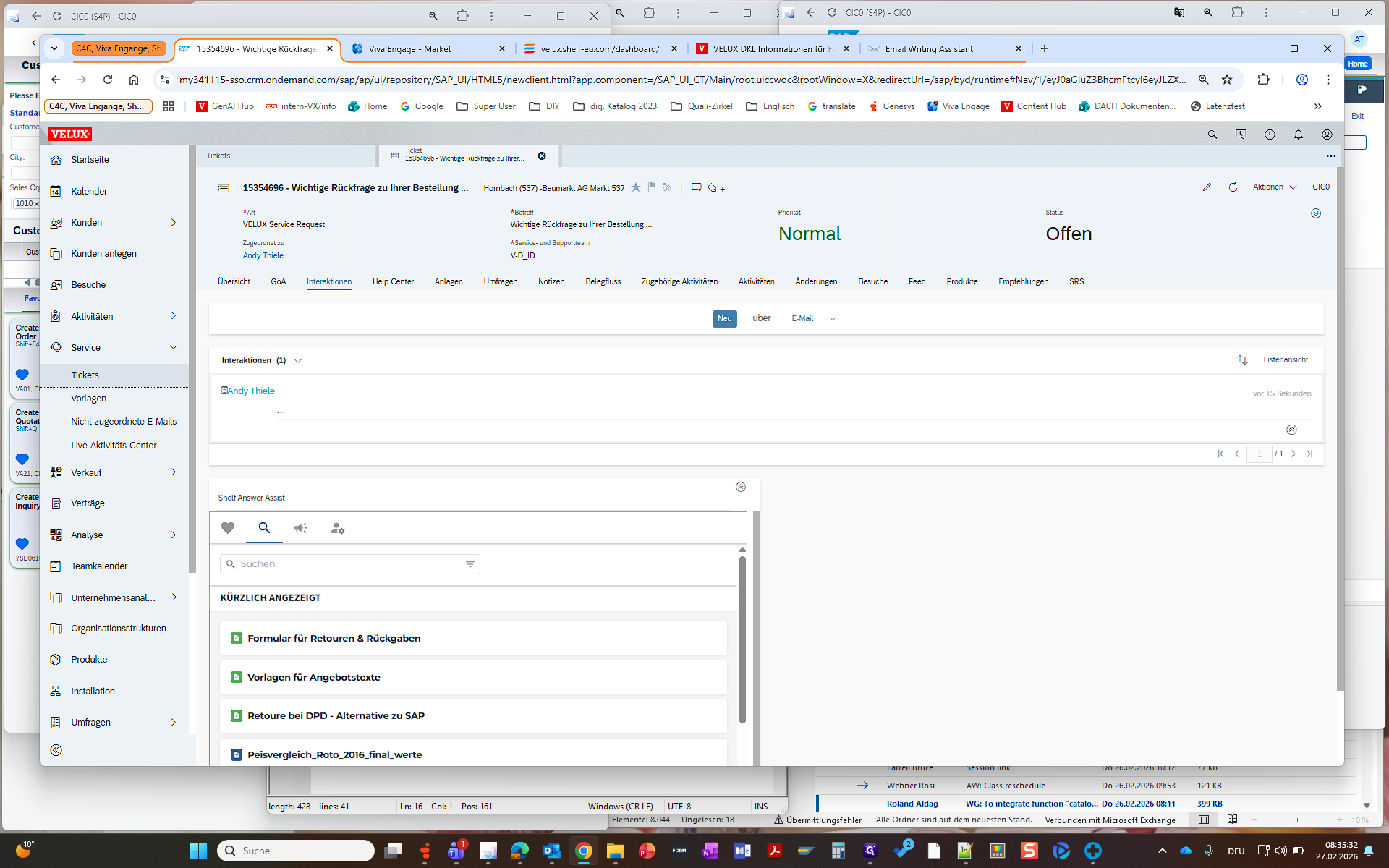The image size is (1389, 868).
Task: Open the Shelf Answer Assist favorites heart tab
Action: click(228, 529)
